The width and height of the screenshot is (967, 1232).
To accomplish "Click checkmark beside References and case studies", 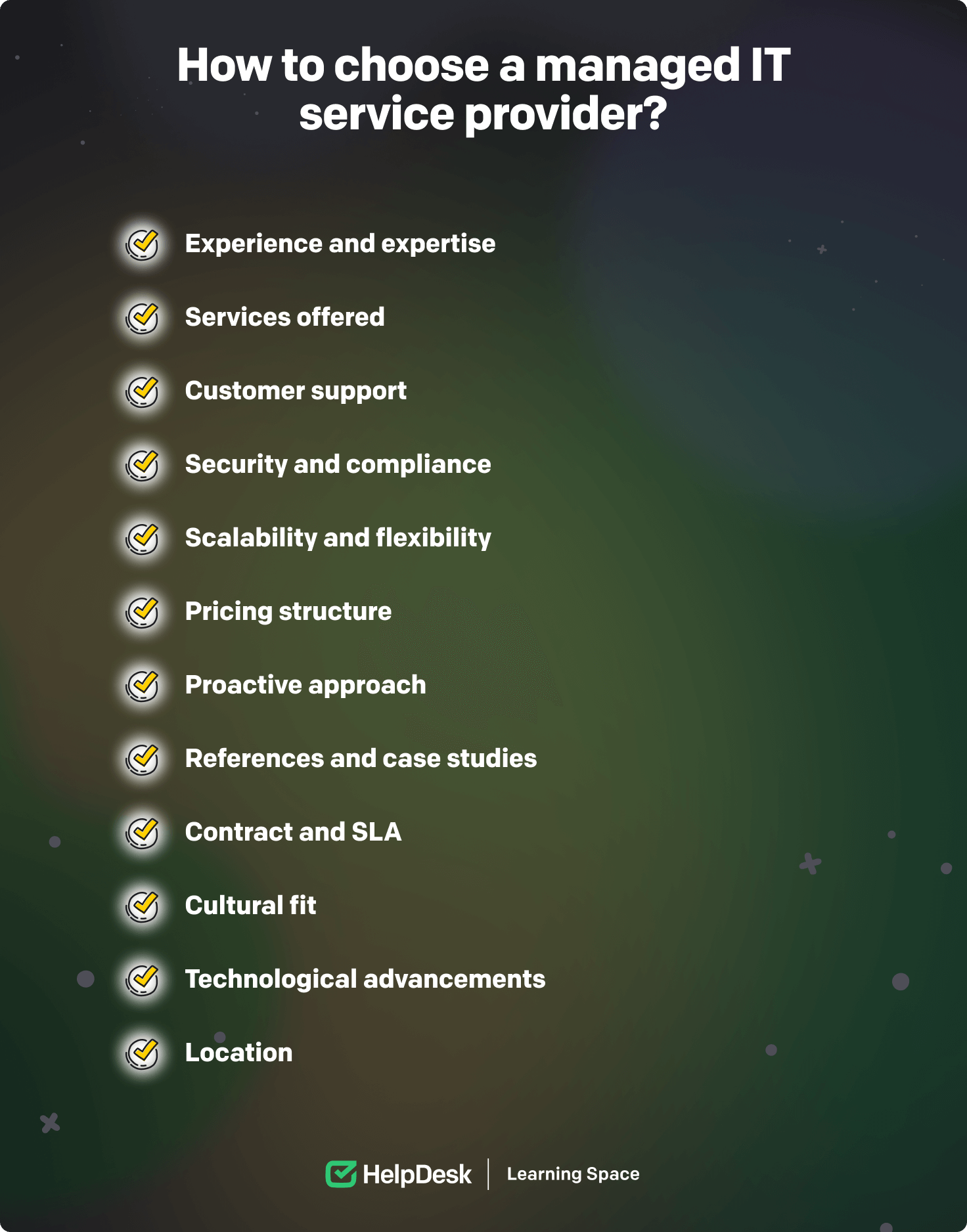I will [143, 760].
